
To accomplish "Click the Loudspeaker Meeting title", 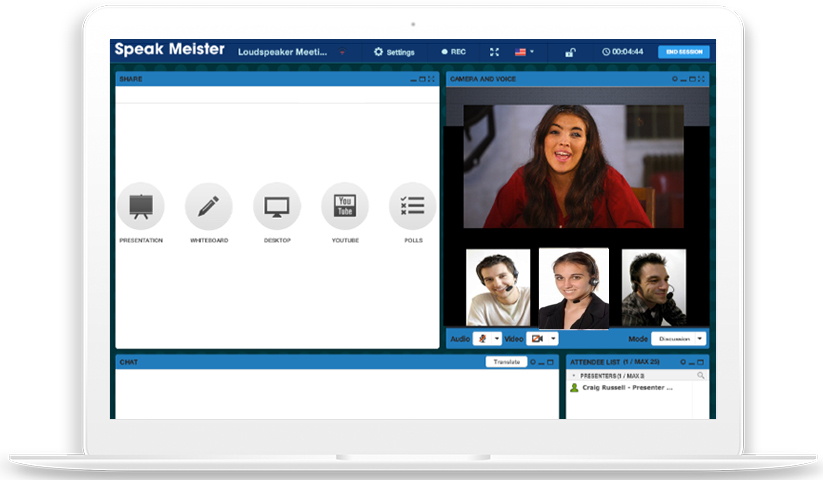I will click(x=282, y=52).
